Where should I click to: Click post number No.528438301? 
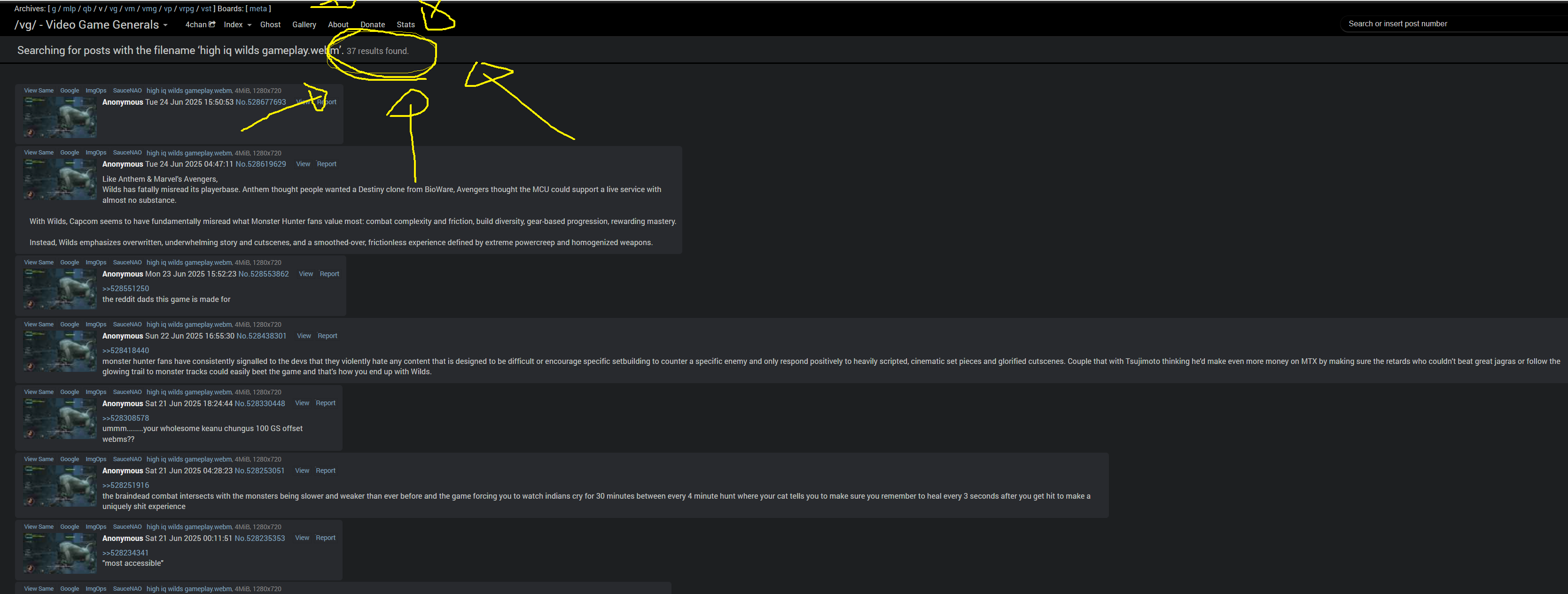point(261,336)
